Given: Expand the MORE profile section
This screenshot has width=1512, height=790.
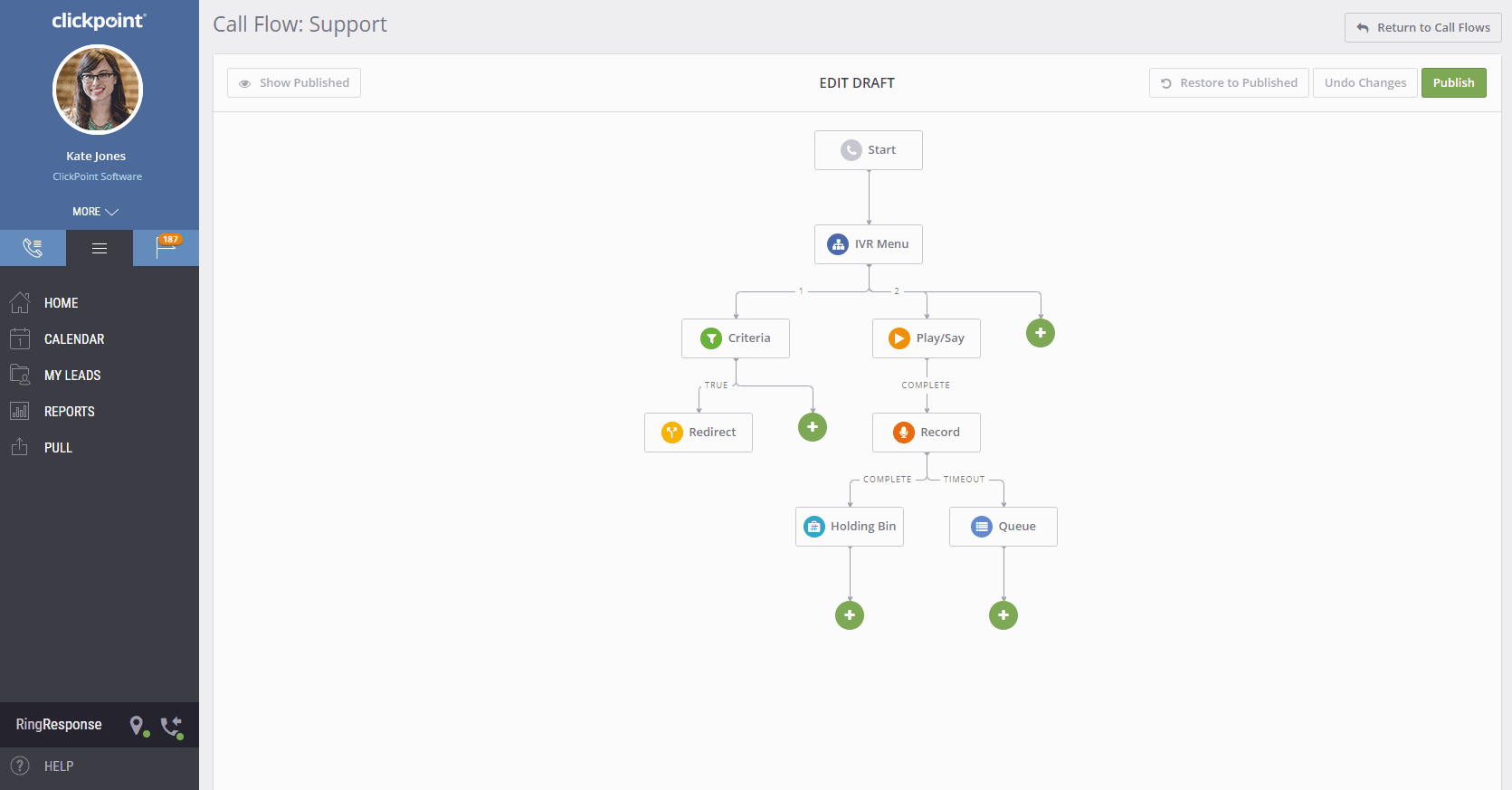Looking at the screenshot, I should [96, 212].
